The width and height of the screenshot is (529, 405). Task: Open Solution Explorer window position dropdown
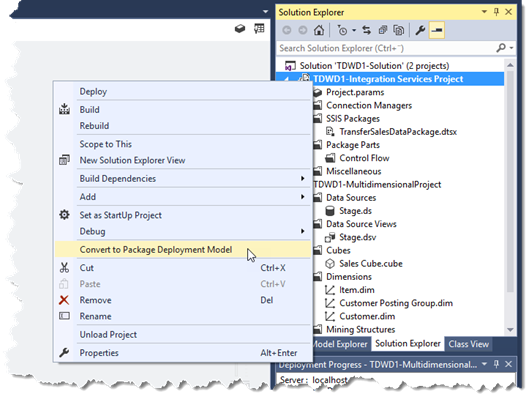coord(484,12)
